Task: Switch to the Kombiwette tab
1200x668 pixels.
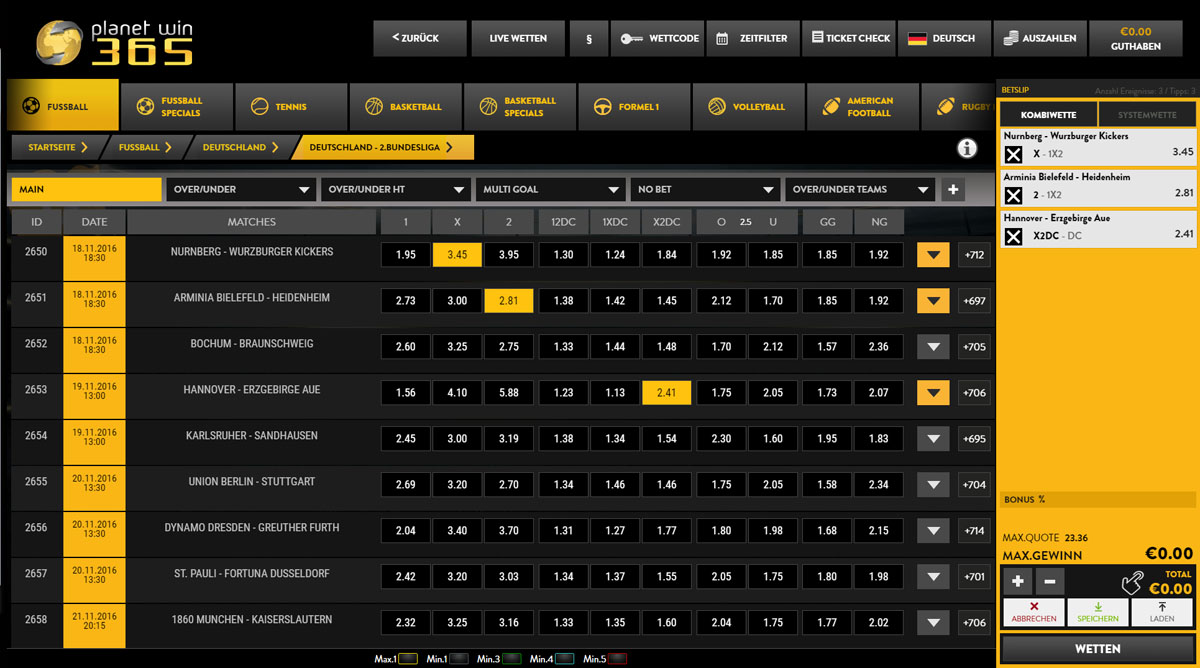Action: pyautogui.click(x=1049, y=115)
